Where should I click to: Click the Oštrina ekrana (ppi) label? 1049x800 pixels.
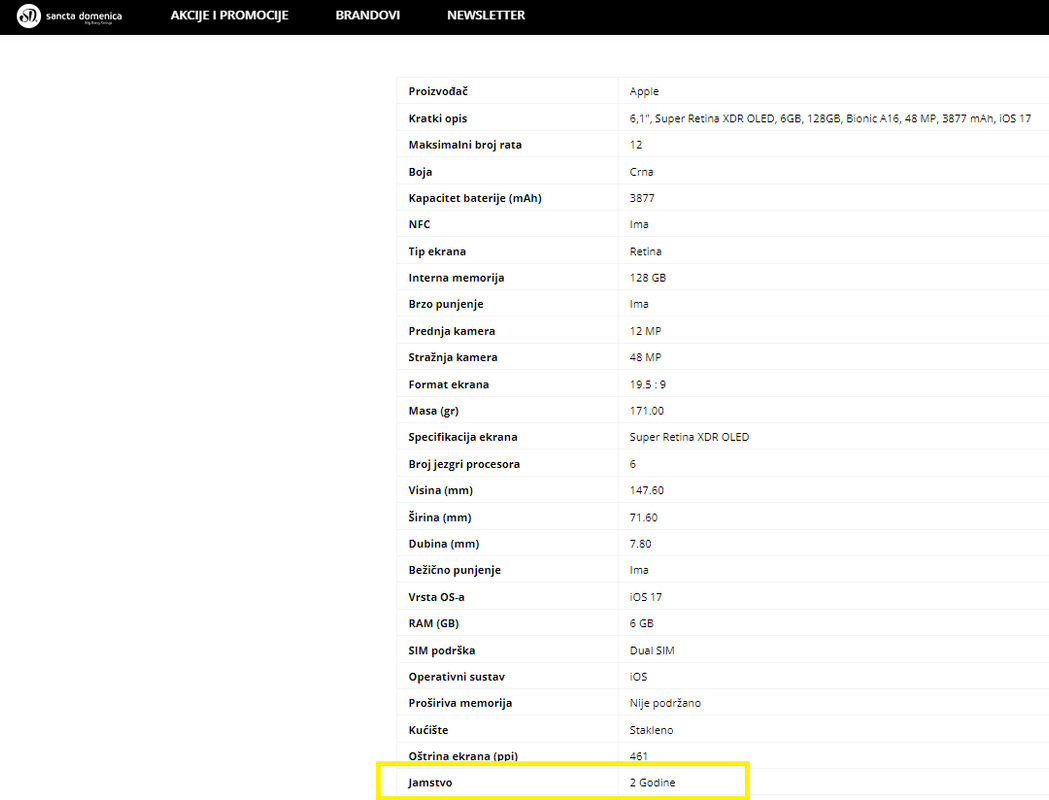(x=463, y=756)
